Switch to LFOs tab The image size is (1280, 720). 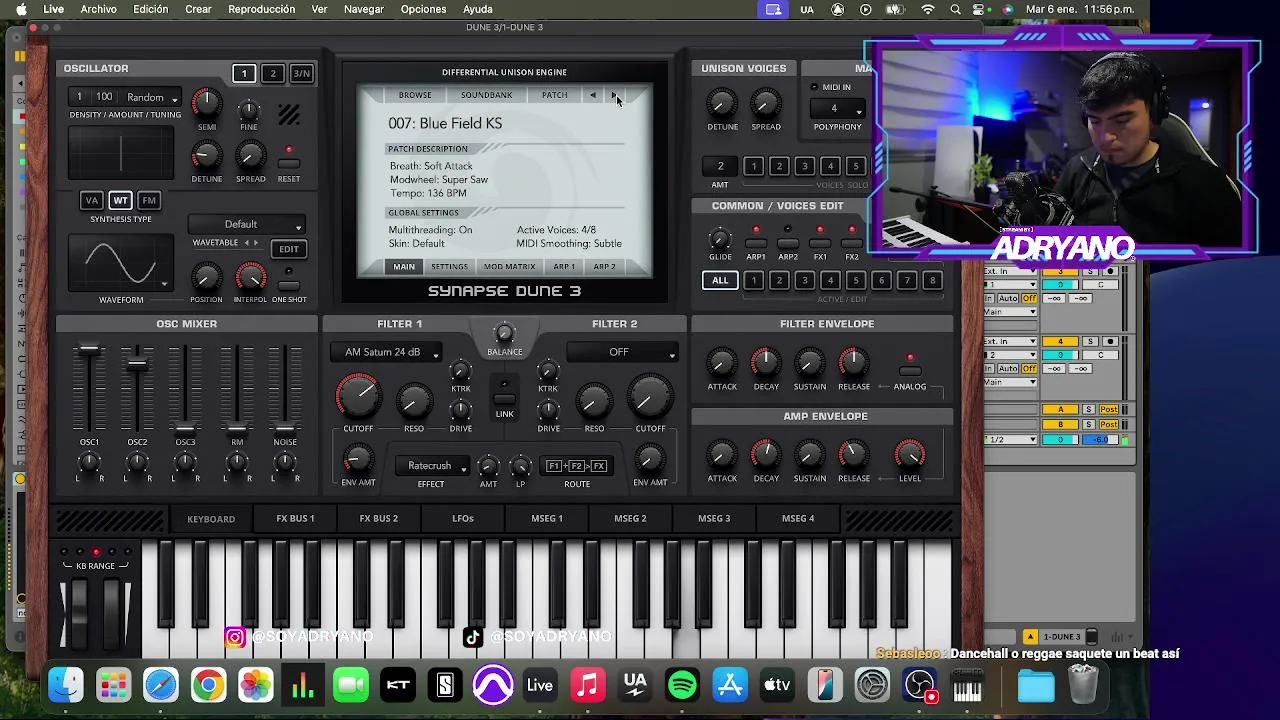[462, 519]
